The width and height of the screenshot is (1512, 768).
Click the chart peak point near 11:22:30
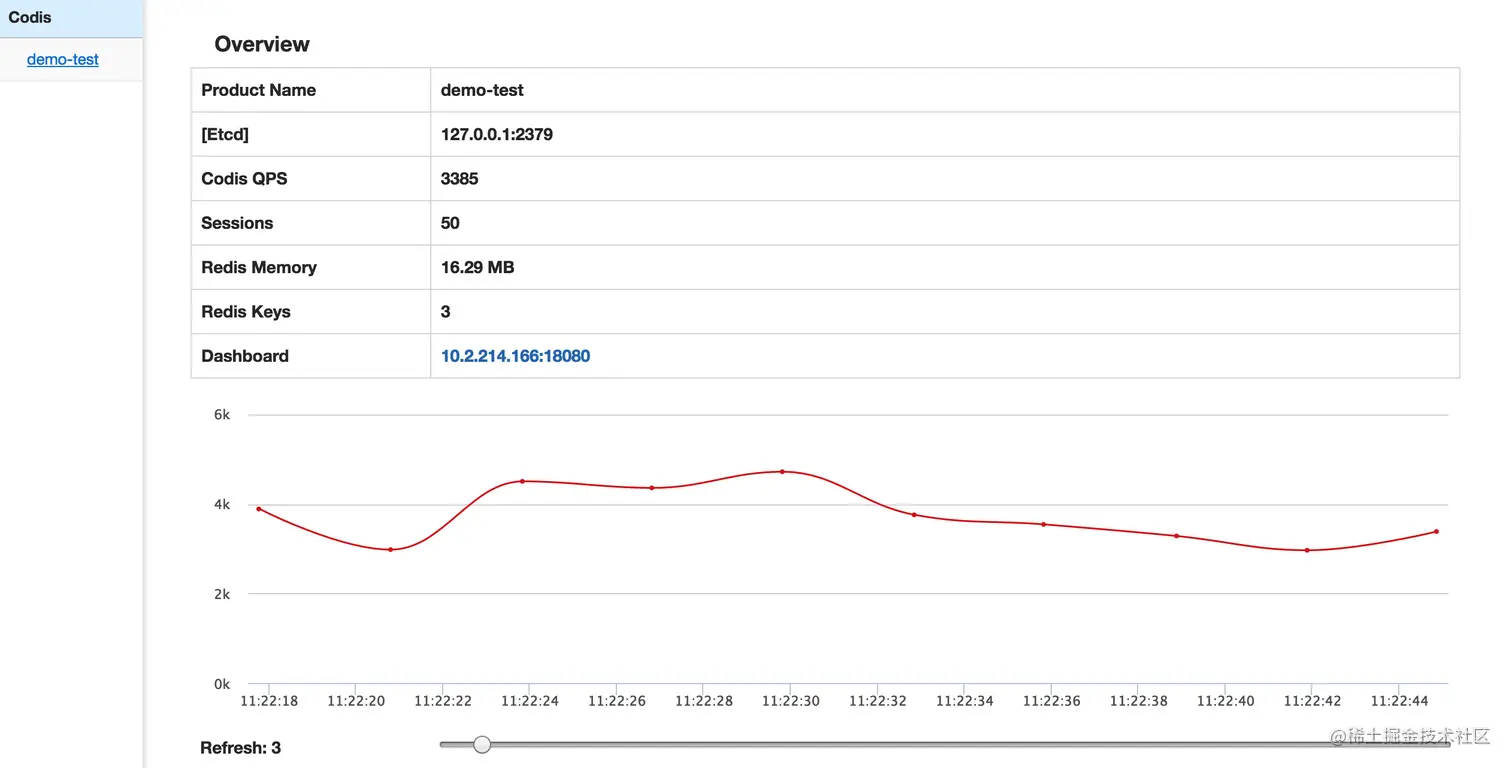coord(782,471)
